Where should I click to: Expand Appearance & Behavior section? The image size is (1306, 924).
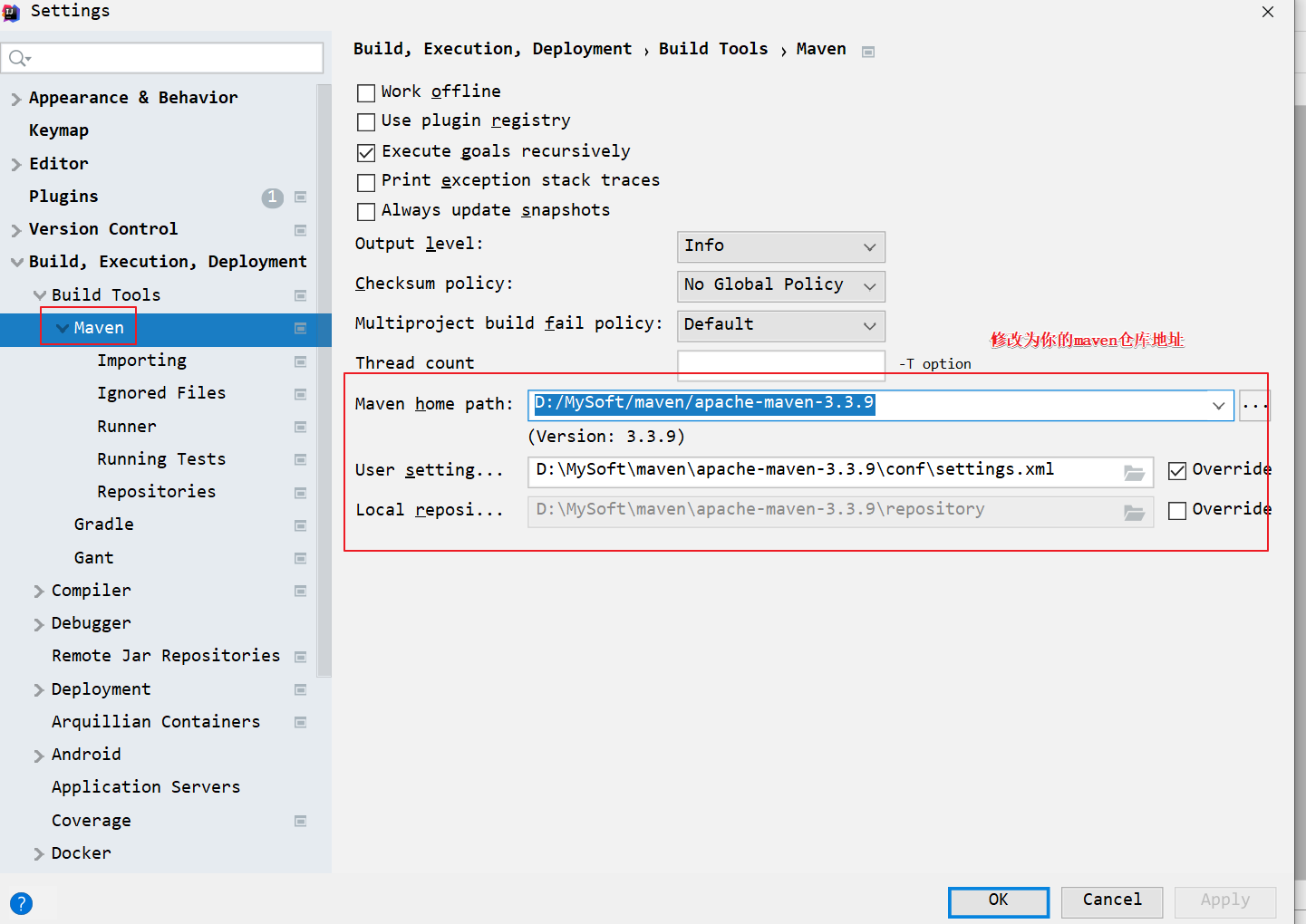[x=15, y=99]
